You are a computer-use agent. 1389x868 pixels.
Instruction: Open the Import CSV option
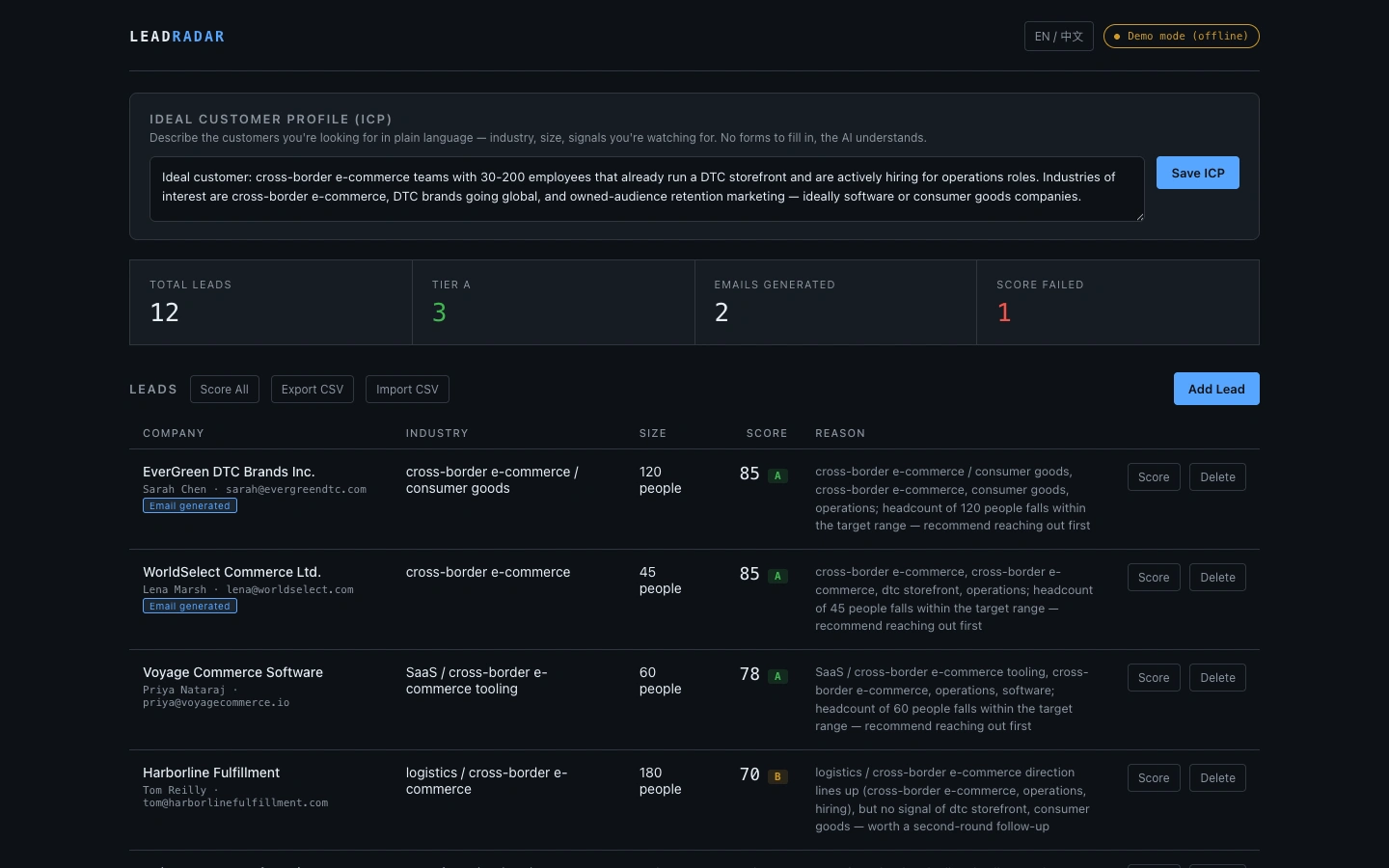[407, 390]
